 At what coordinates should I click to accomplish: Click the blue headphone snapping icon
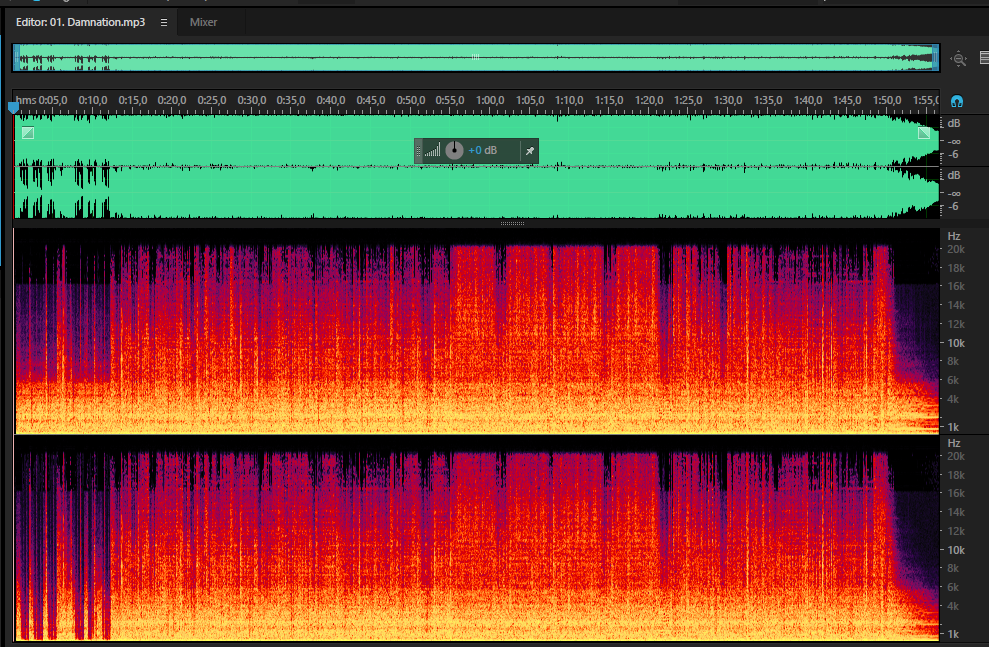956,101
